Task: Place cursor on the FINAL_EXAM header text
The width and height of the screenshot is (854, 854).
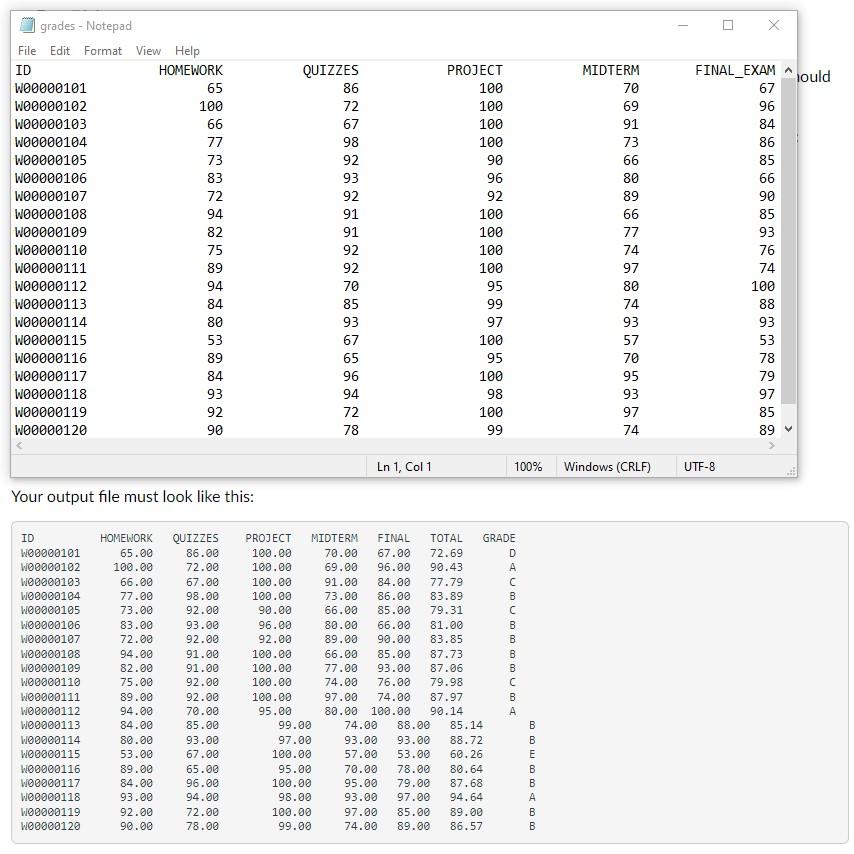Action: click(736, 70)
